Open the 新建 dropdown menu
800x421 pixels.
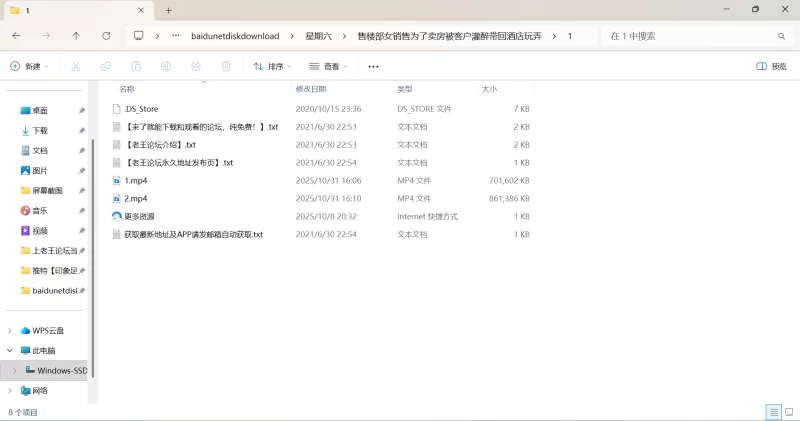pos(30,66)
